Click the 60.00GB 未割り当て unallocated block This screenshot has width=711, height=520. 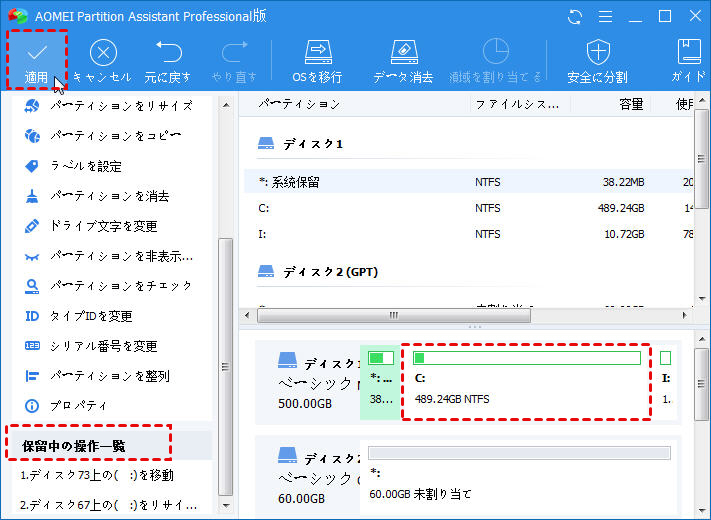[519, 476]
